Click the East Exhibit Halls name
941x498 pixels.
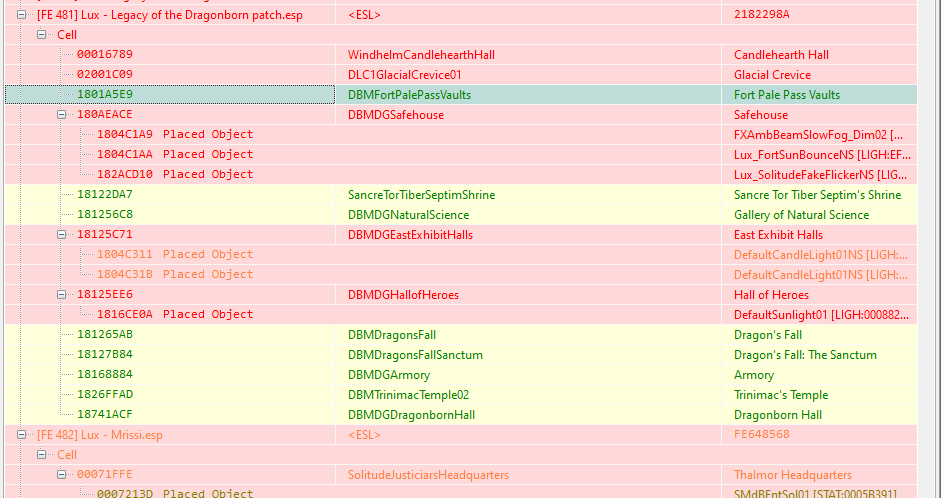pos(778,235)
